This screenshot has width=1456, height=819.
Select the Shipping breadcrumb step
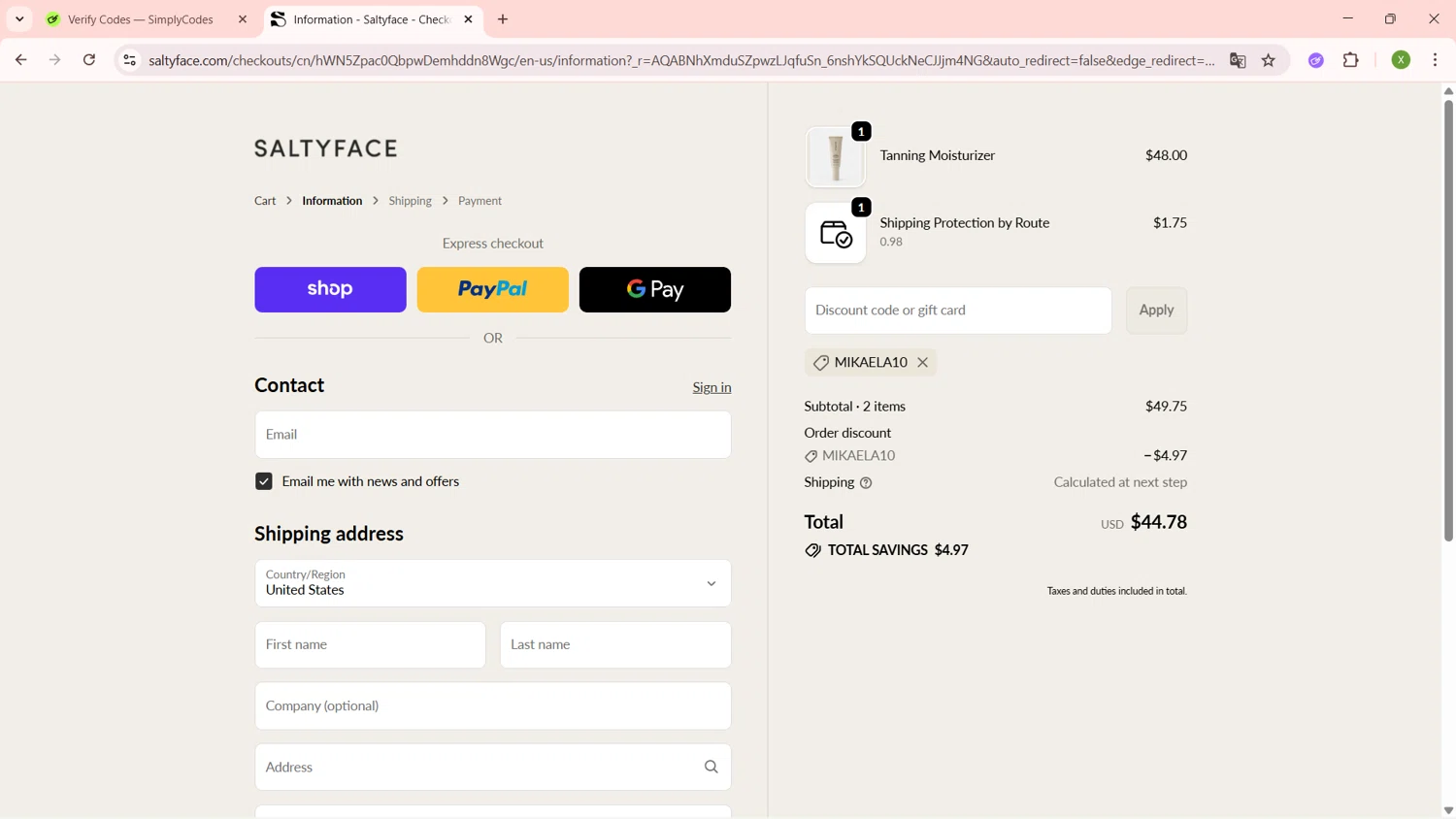pyautogui.click(x=410, y=201)
